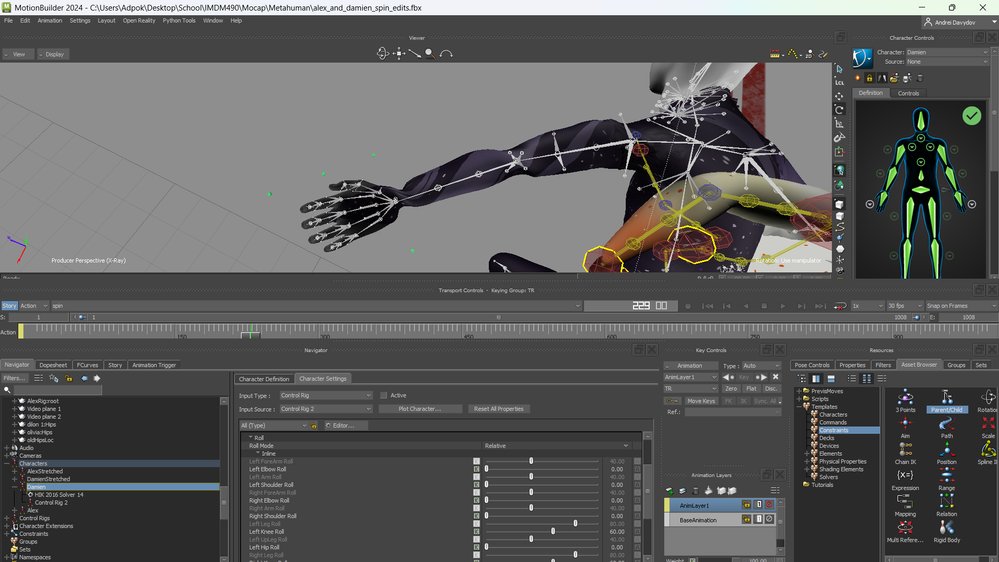This screenshot has width=999, height=562.
Task: Toggle the Active checkbox in Character Settings
Action: click(x=384, y=396)
